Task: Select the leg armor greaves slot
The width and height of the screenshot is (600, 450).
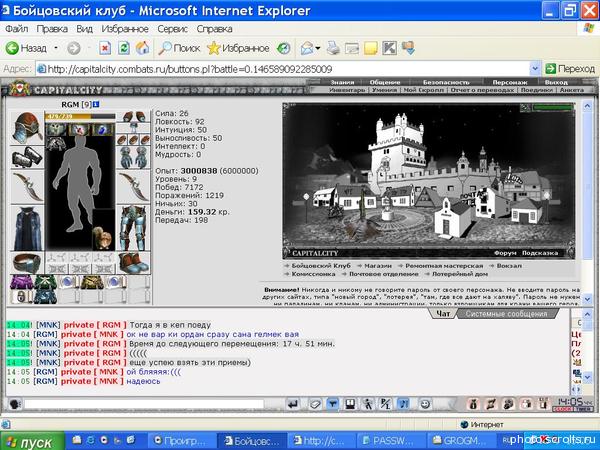Action: (x=133, y=228)
